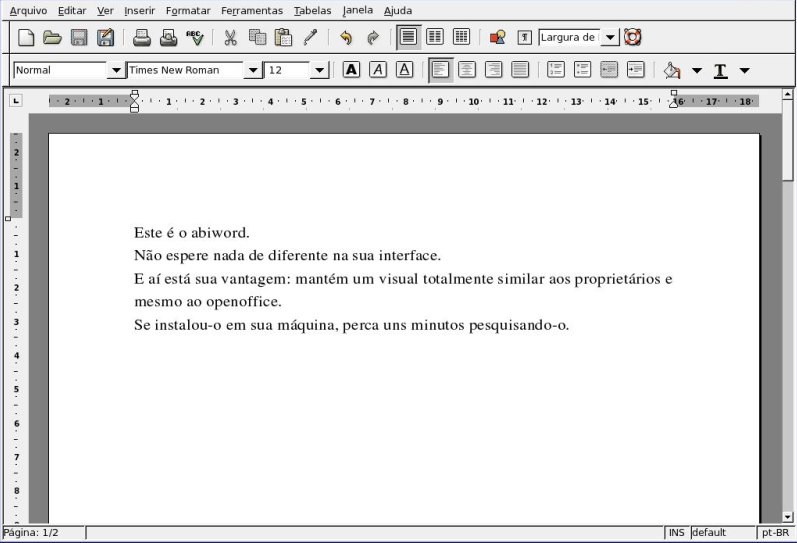797x543 pixels.
Task: Insert numbered list icon
Action: click(556, 70)
